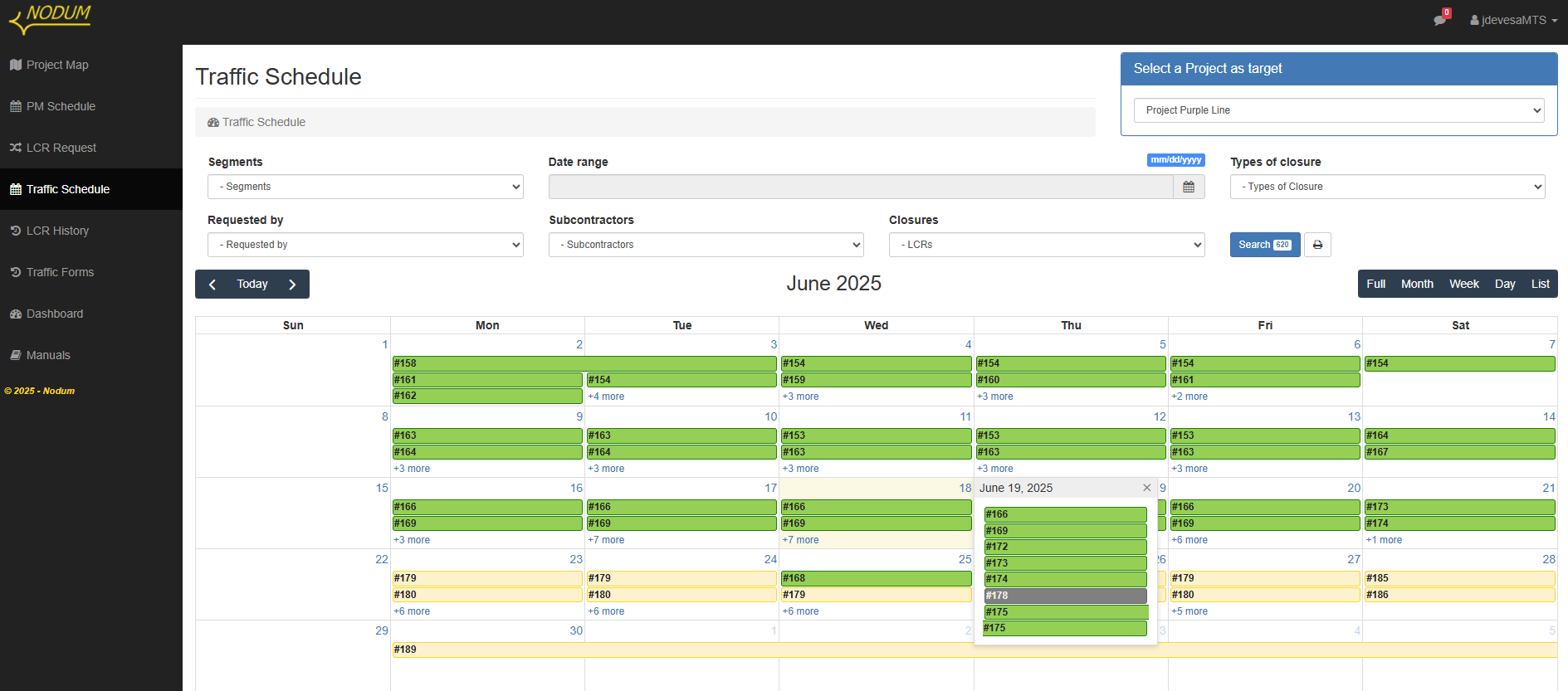Close the June 19, 2025 popover
This screenshot has width=1568, height=691.
click(x=1146, y=488)
